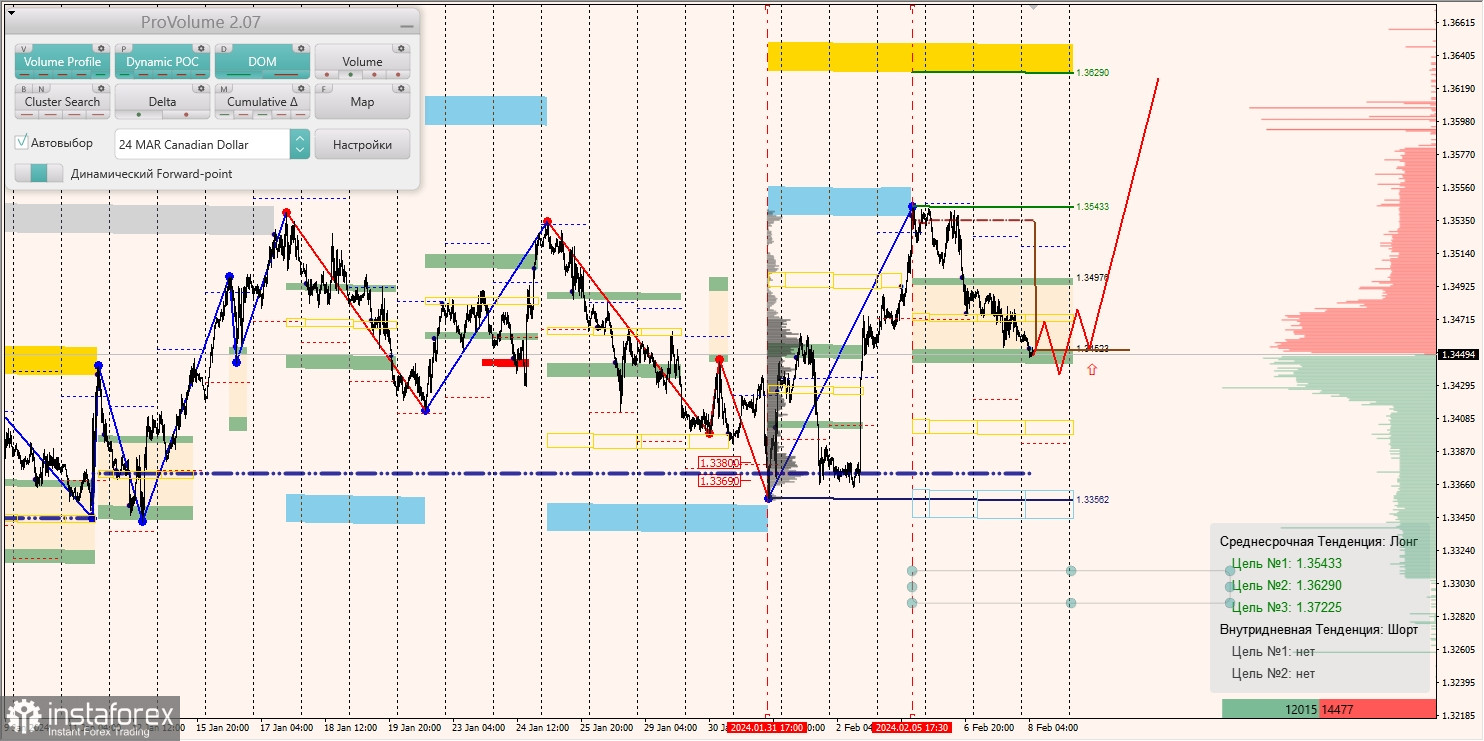
Task: Select the red-dot mode under Delta
Action: [x=186, y=115]
